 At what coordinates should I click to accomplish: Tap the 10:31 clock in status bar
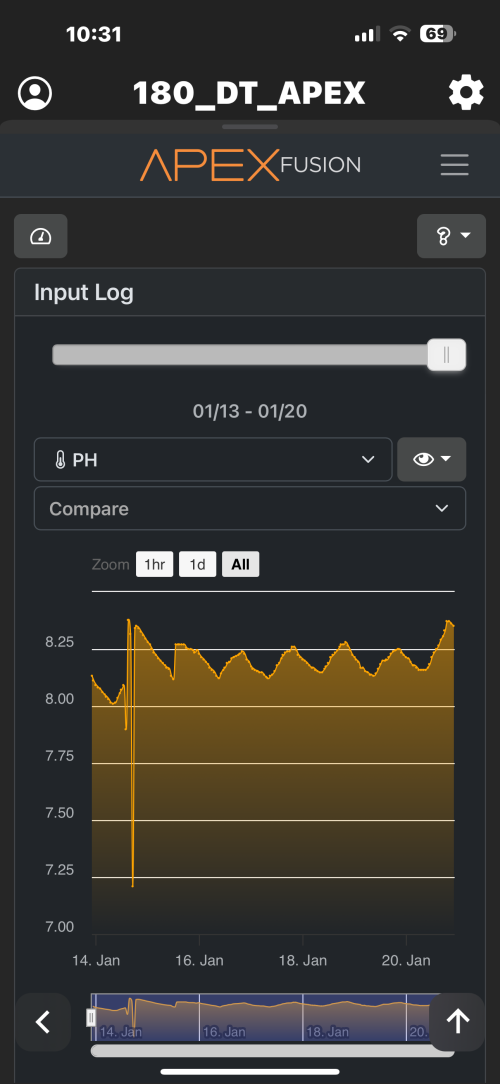coord(93,34)
